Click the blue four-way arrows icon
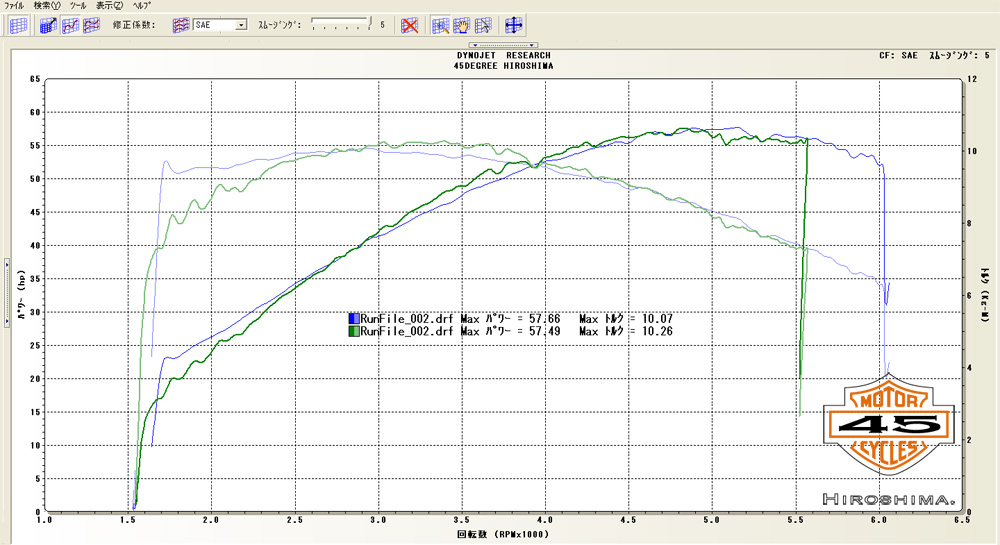 coord(514,25)
